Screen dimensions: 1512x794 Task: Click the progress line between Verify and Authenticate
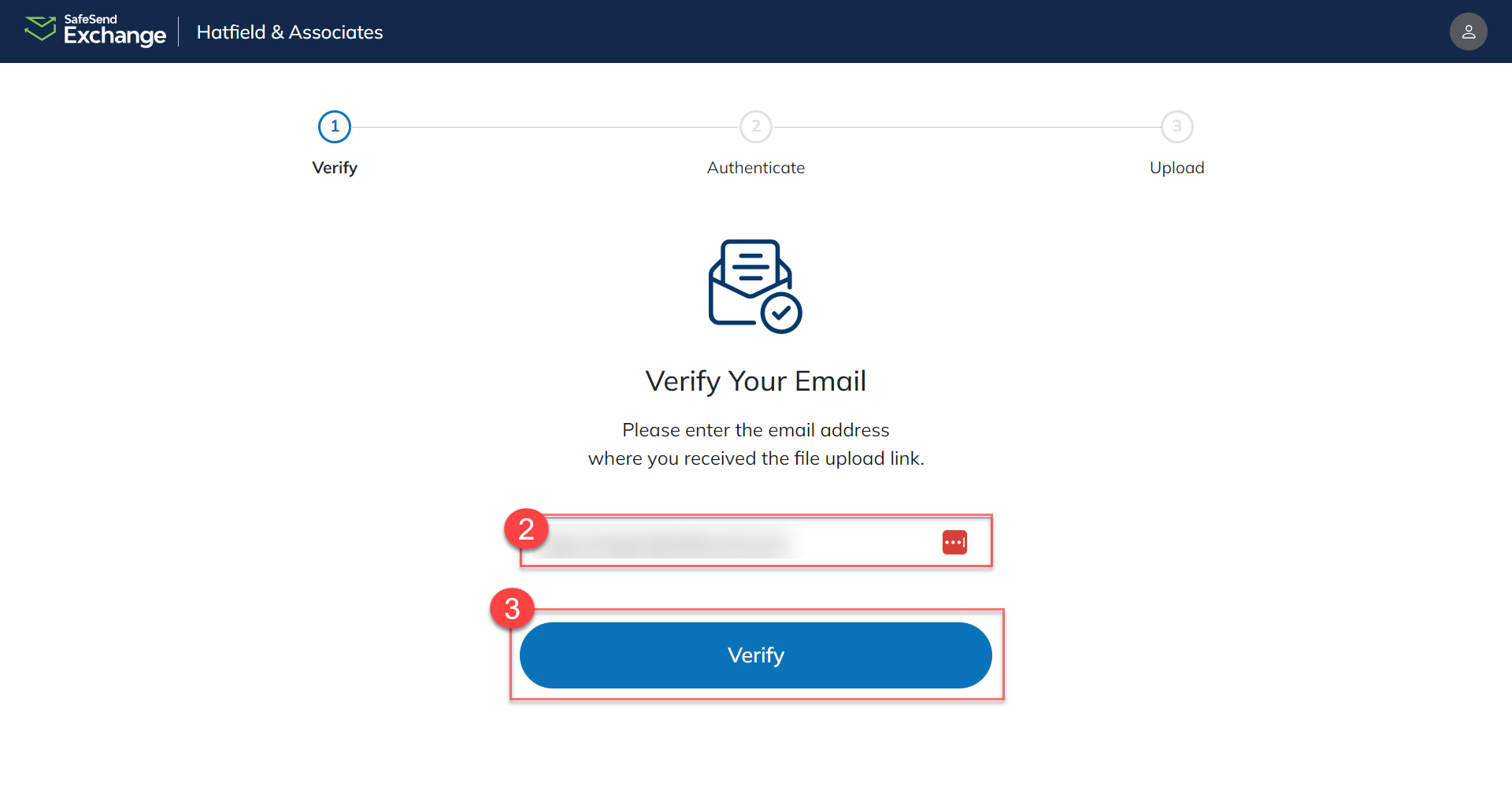point(543,126)
